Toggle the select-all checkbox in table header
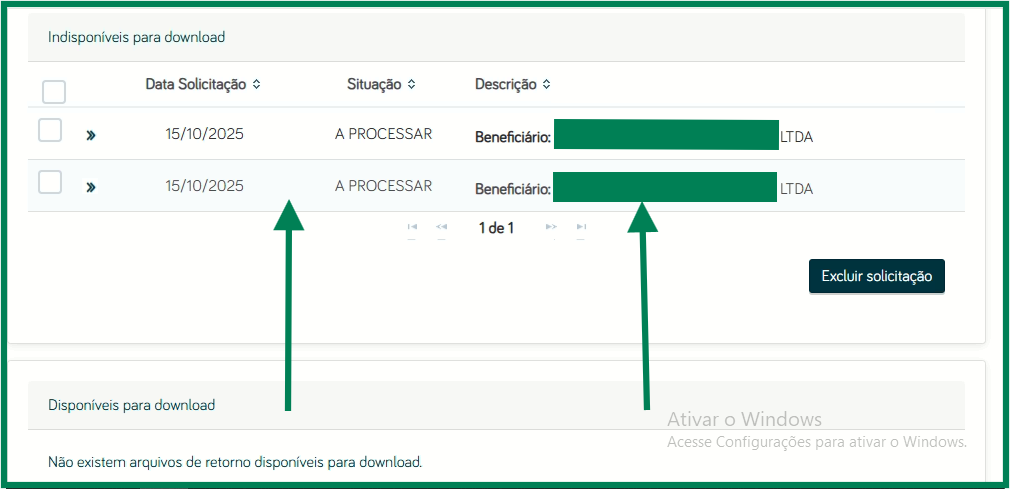The height and width of the screenshot is (489, 1010). click(x=54, y=92)
